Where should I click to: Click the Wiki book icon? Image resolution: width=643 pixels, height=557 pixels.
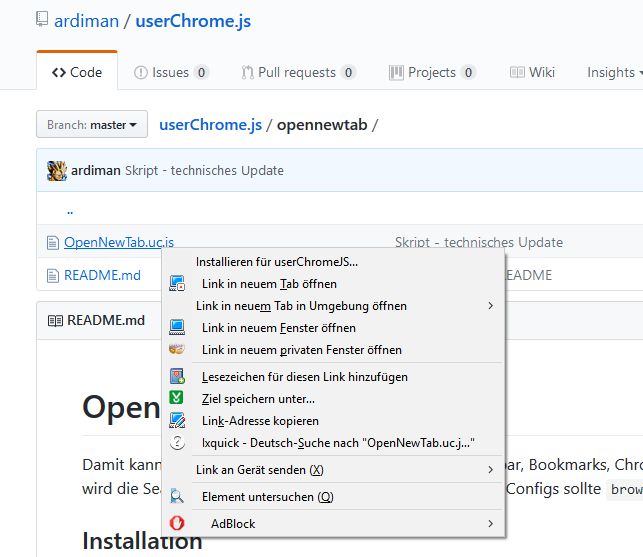click(x=517, y=73)
